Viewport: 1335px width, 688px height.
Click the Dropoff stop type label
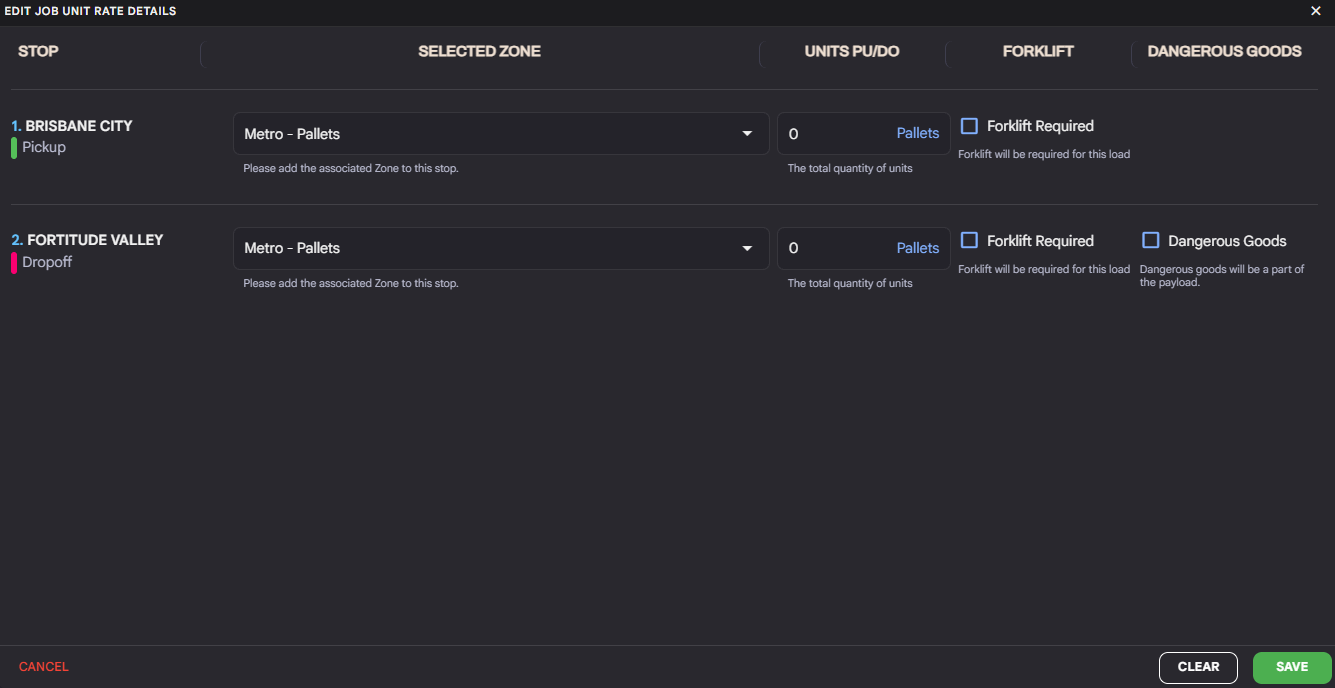[47, 262]
